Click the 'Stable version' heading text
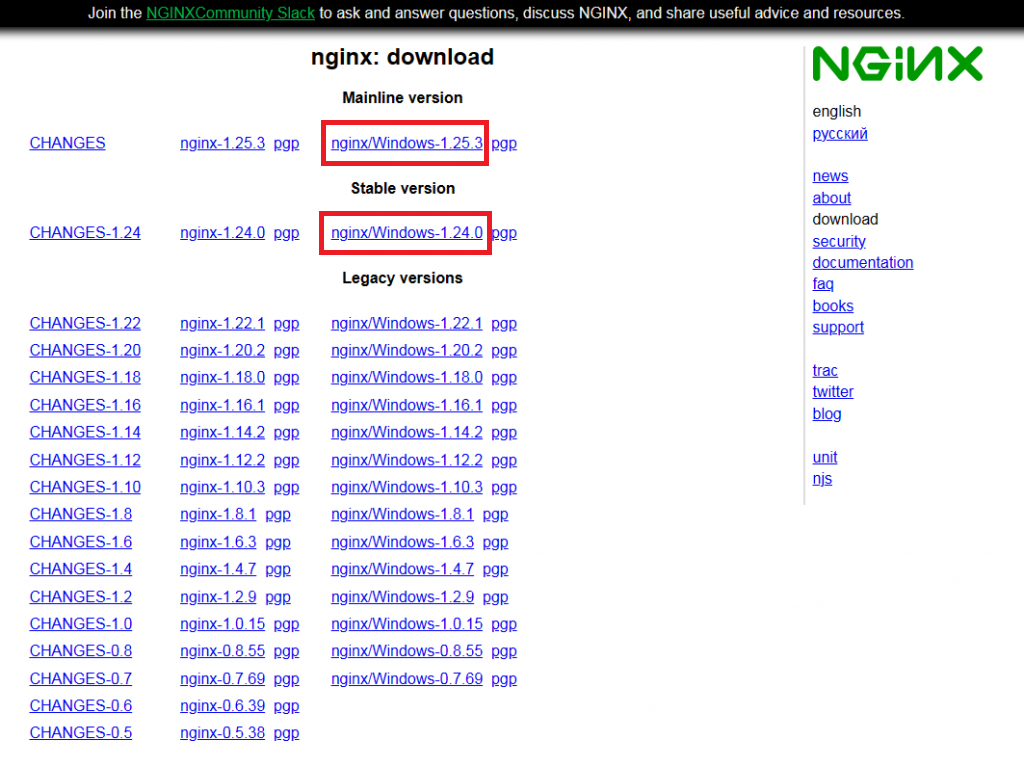This screenshot has width=1024, height=767. [403, 188]
